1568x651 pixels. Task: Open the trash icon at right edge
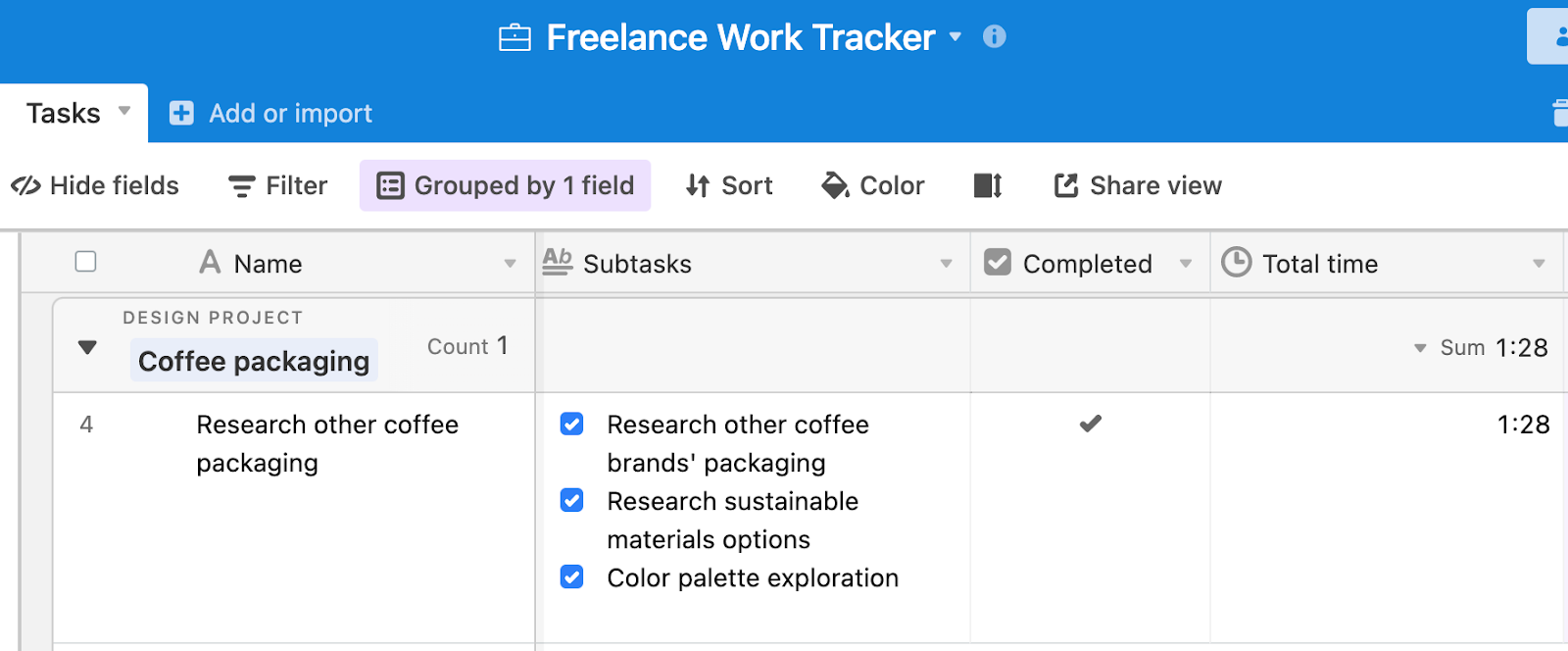coord(1560,114)
